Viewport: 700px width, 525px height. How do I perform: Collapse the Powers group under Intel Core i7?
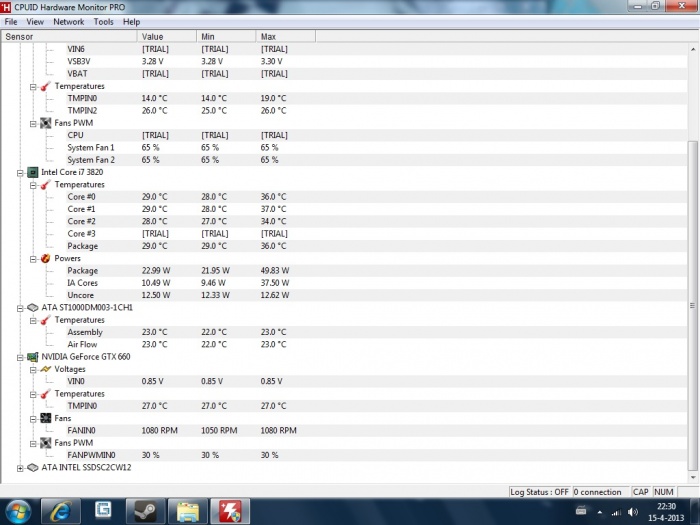[x=33, y=259]
